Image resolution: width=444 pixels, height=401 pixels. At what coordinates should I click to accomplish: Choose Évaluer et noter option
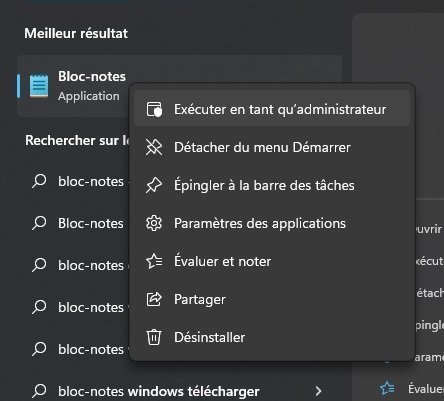(x=272, y=261)
